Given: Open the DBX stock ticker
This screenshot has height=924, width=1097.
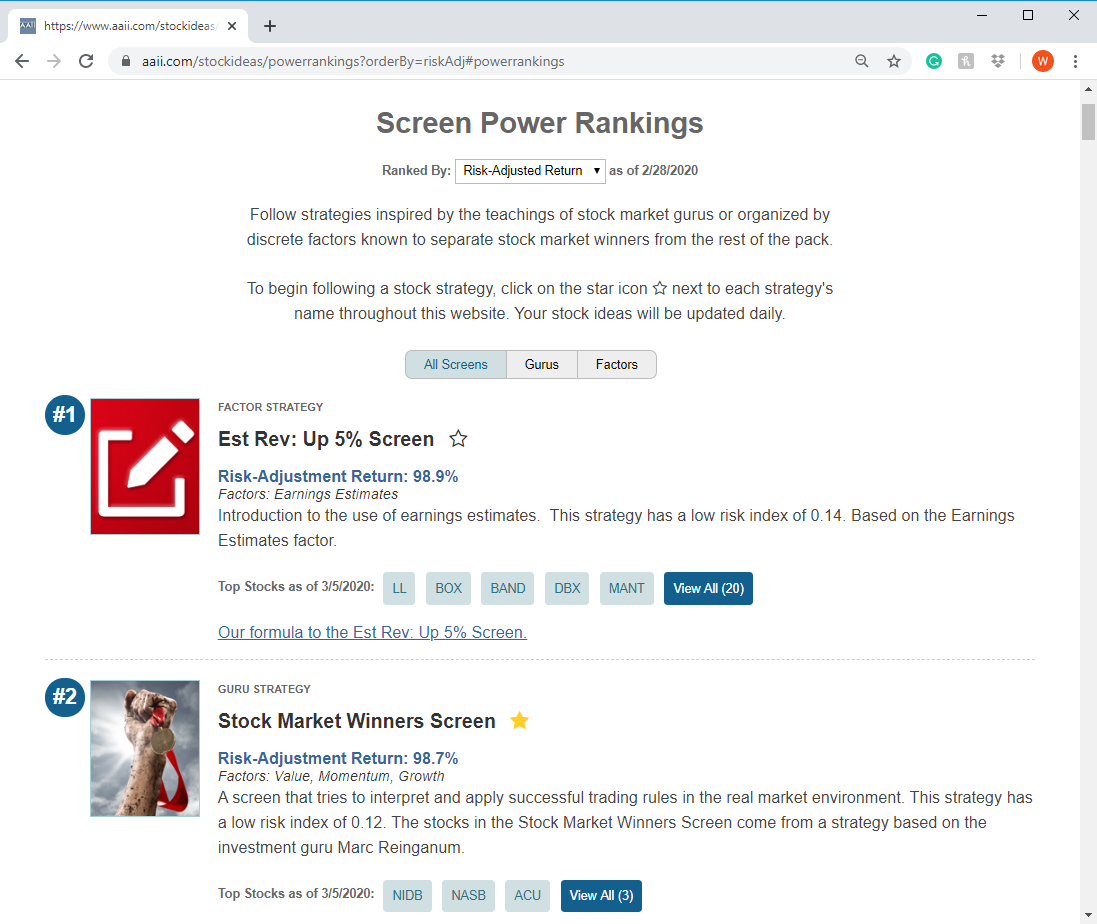Looking at the screenshot, I should coord(567,588).
